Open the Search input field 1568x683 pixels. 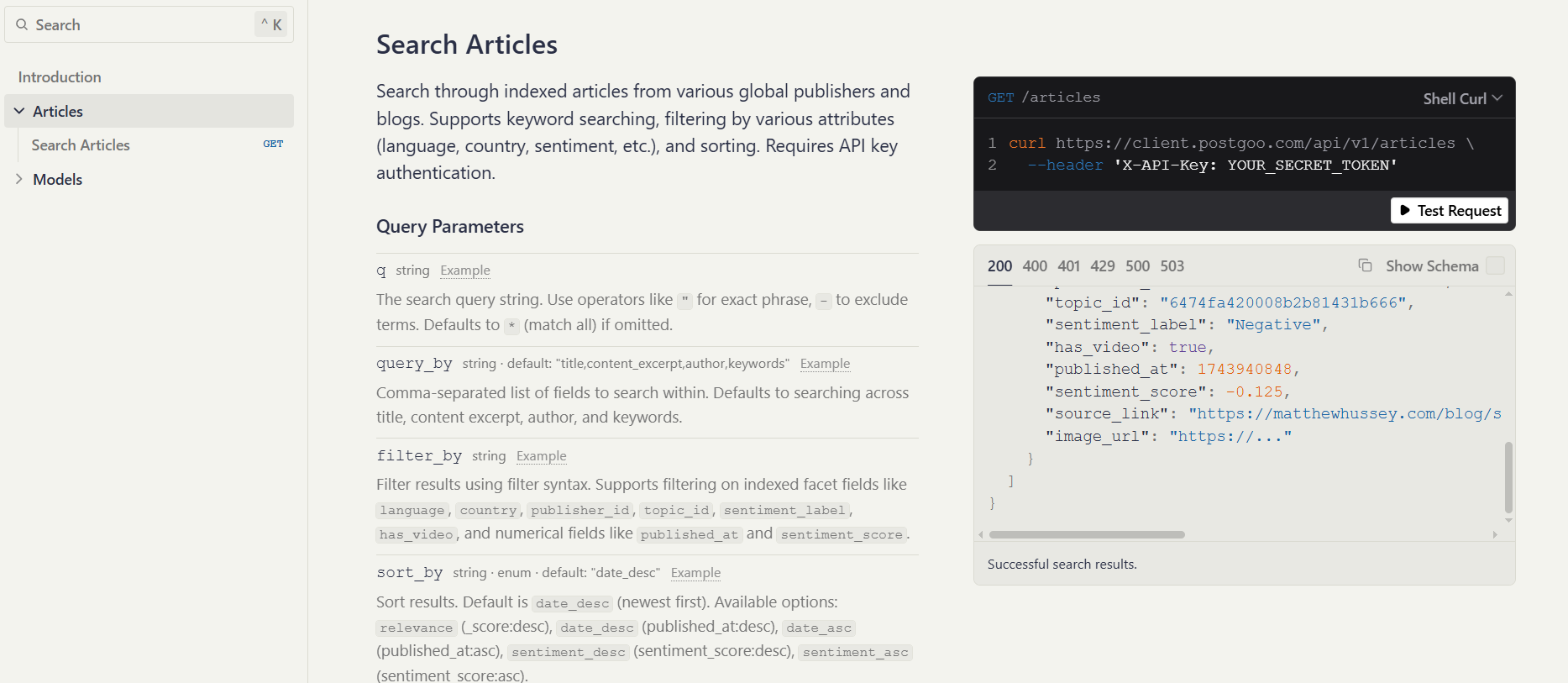pyautogui.click(x=149, y=24)
